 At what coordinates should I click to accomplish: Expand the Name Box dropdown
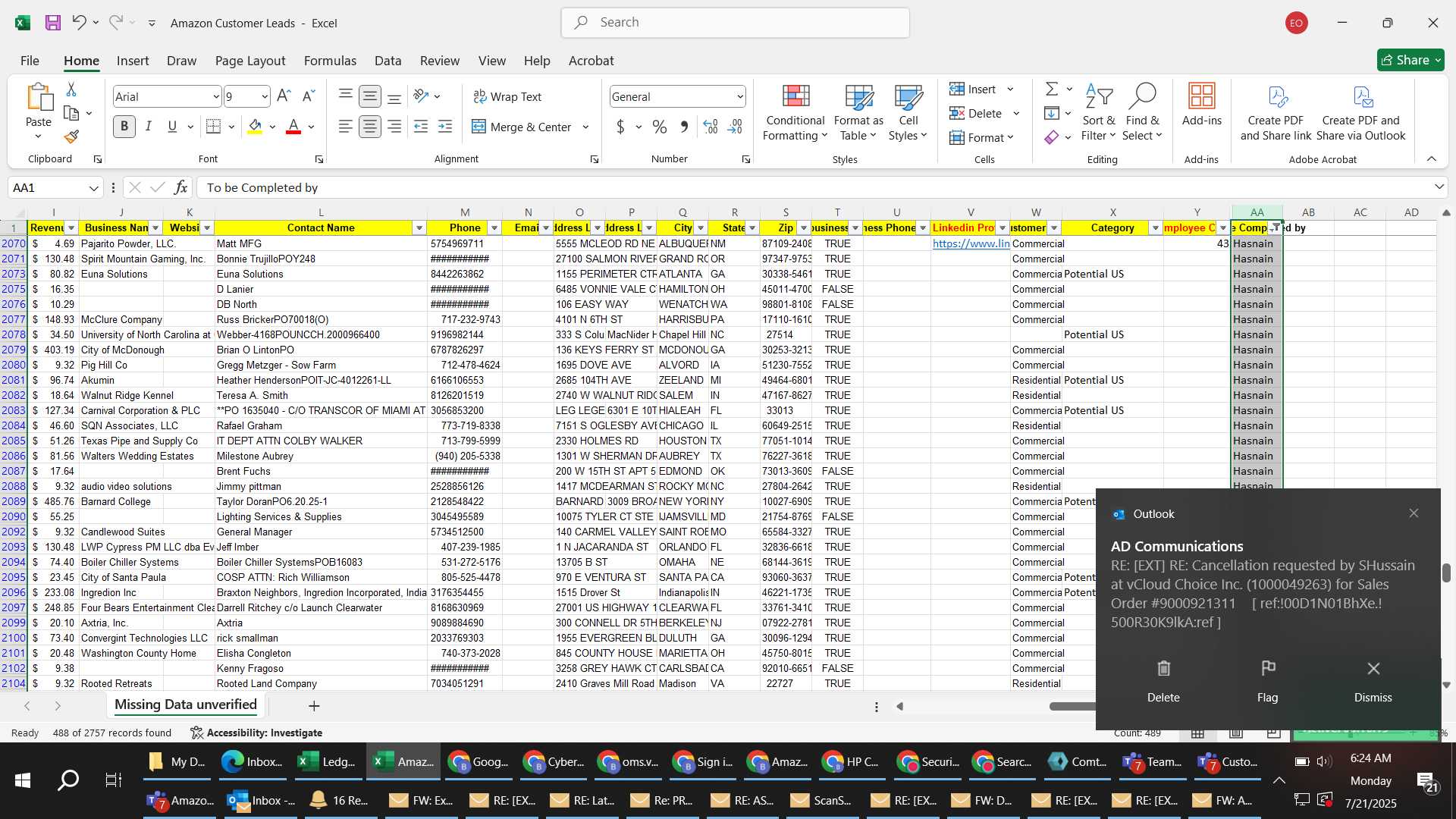click(94, 187)
